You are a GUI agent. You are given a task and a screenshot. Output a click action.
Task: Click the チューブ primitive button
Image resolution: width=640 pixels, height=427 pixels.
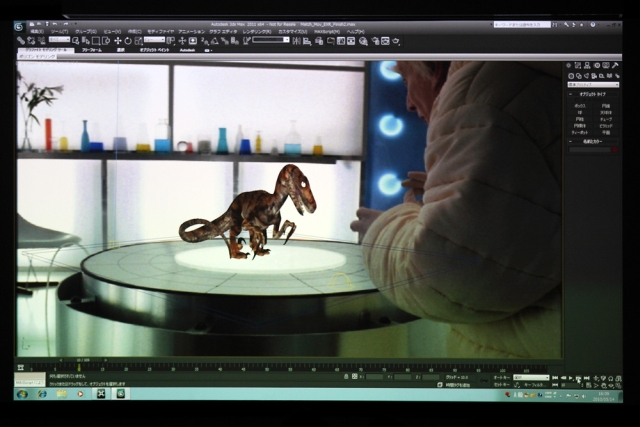pos(606,119)
